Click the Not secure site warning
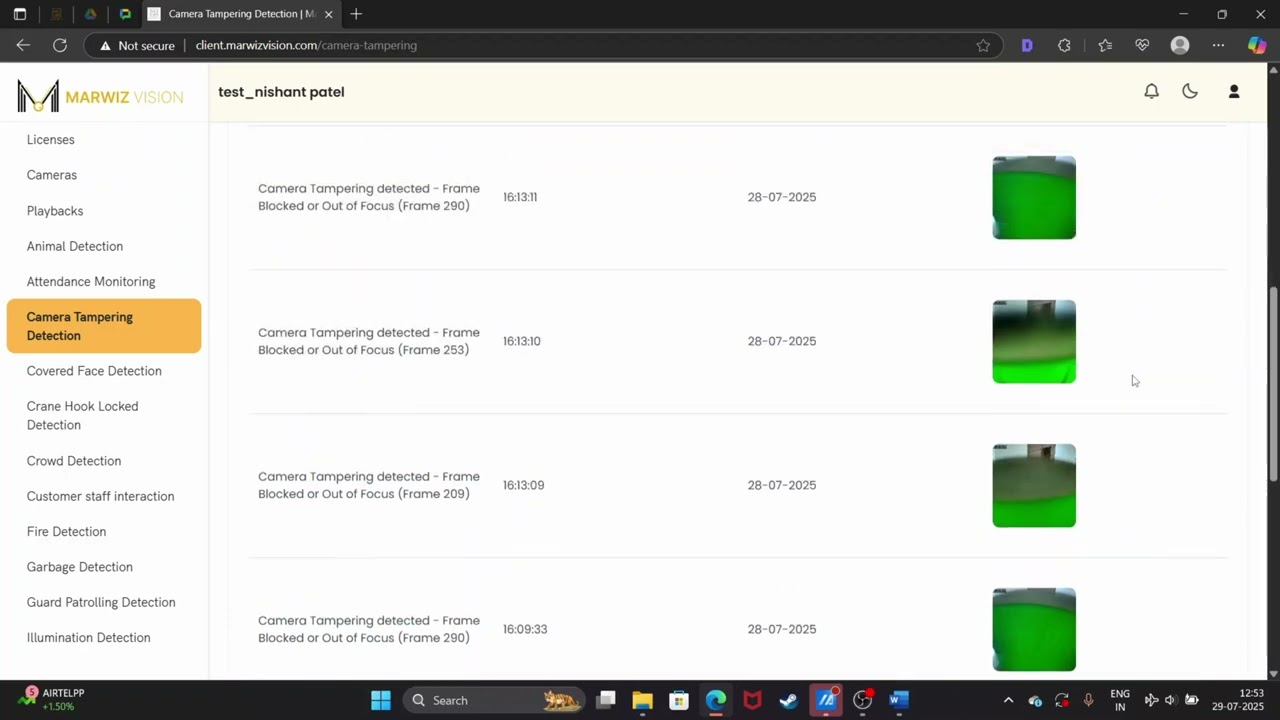Viewport: 1280px width, 720px height. click(x=136, y=45)
